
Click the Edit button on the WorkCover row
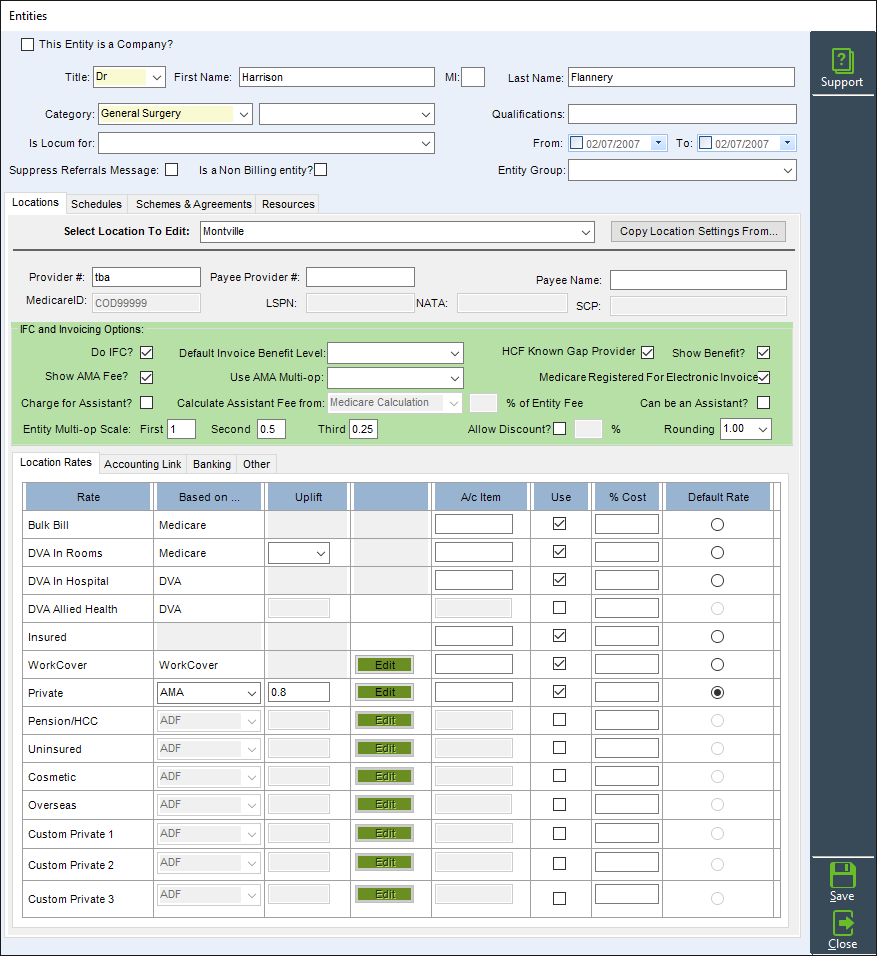pos(384,664)
